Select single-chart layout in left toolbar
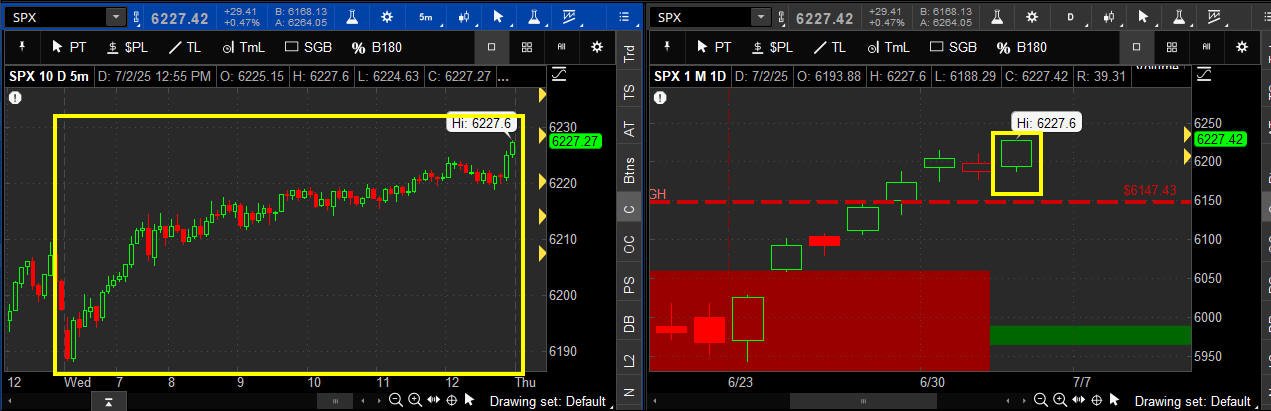 click(x=491, y=47)
